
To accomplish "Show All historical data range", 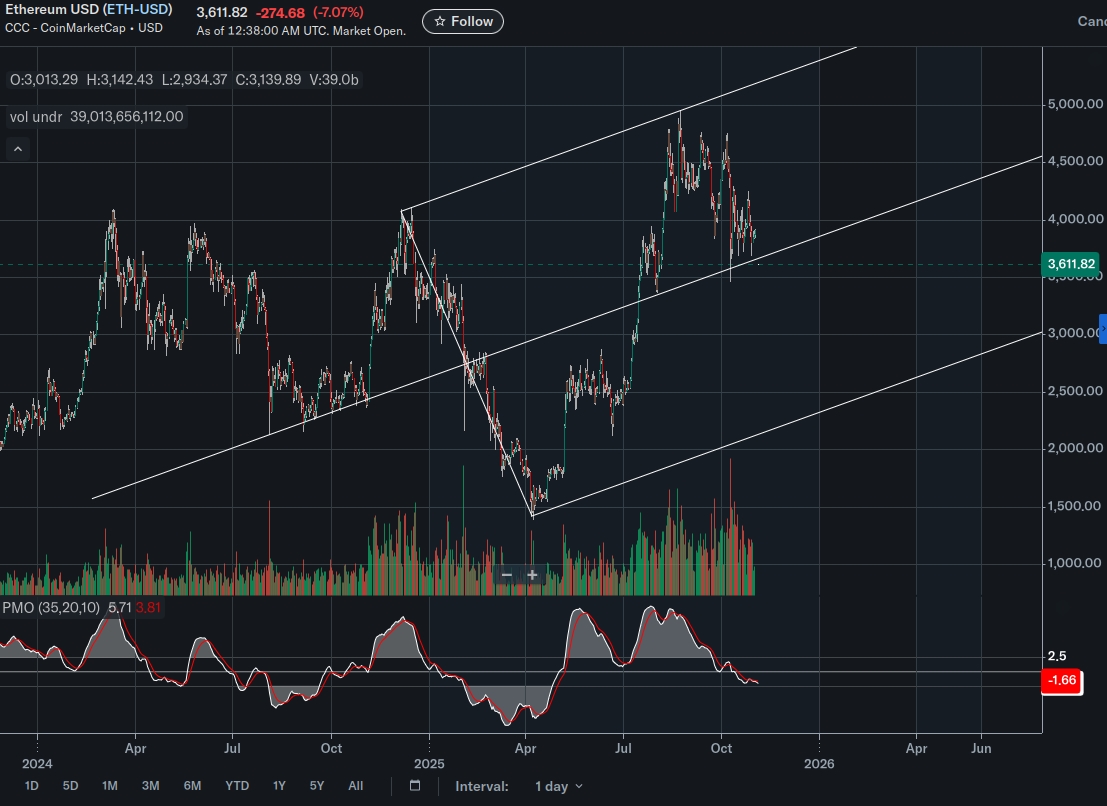I will click(x=355, y=786).
